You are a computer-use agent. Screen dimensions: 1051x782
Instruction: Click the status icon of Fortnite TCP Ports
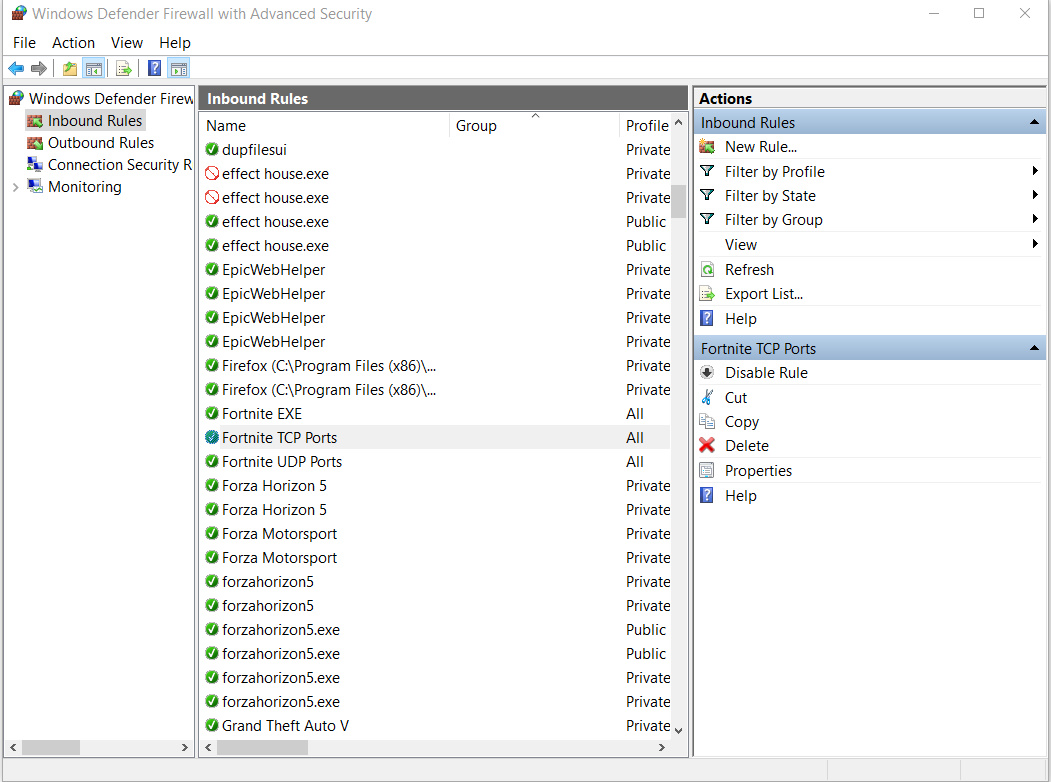(212, 438)
